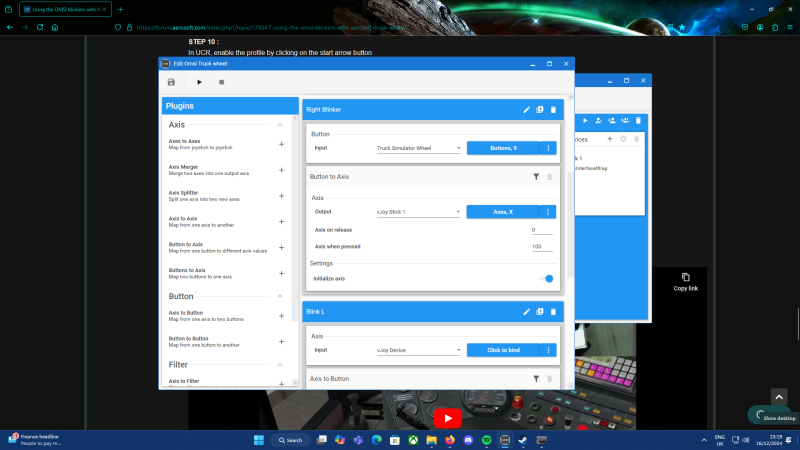Open more options beside Click to bind
Image resolution: width=800 pixels, height=450 pixels.
click(548, 350)
